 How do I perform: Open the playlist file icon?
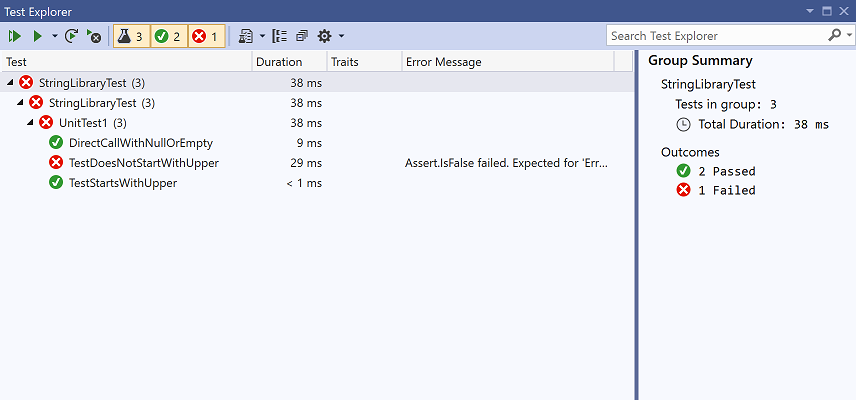point(246,36)
